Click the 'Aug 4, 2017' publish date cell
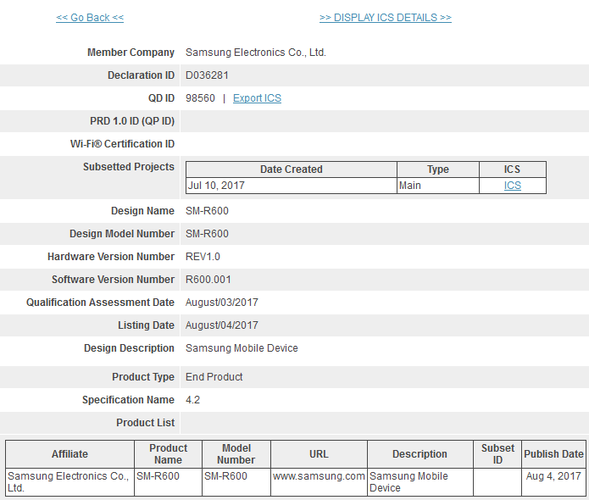 [x=553, y=482]
